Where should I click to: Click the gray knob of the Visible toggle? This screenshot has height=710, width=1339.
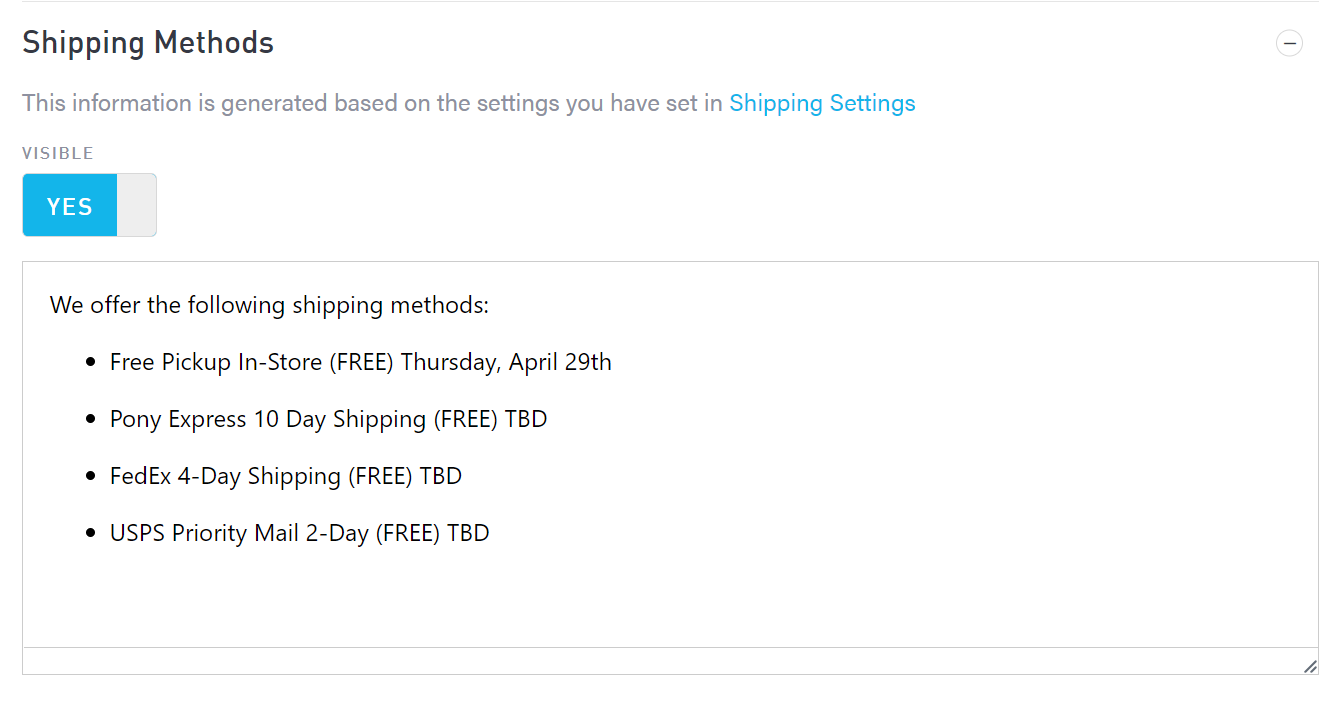[137, 206]
